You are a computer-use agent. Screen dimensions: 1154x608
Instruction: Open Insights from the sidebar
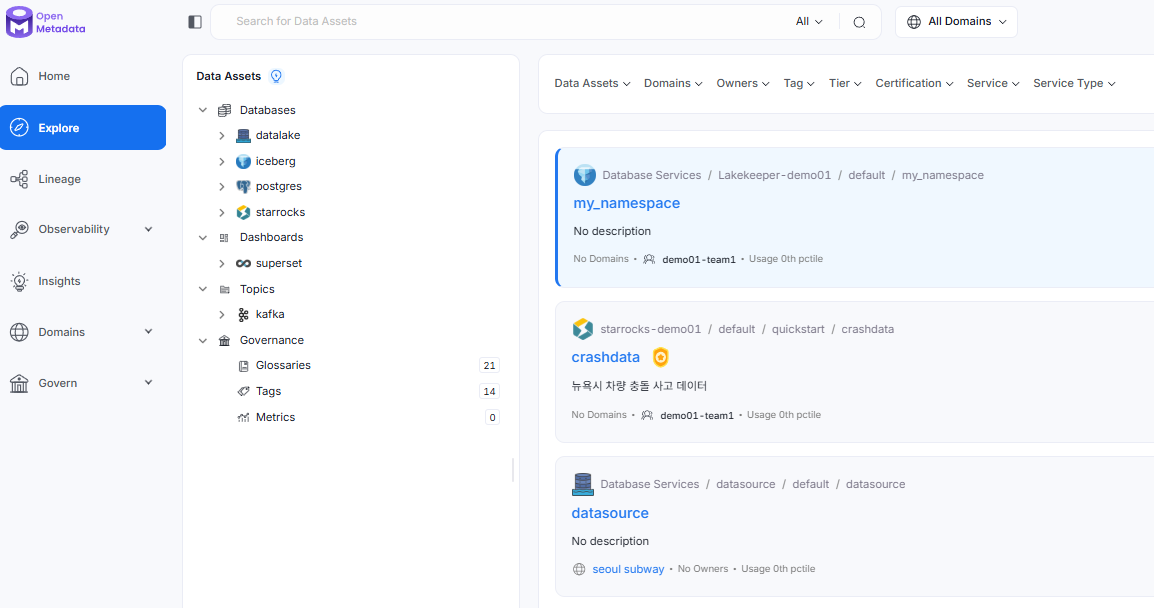click(x=59, y=281)
